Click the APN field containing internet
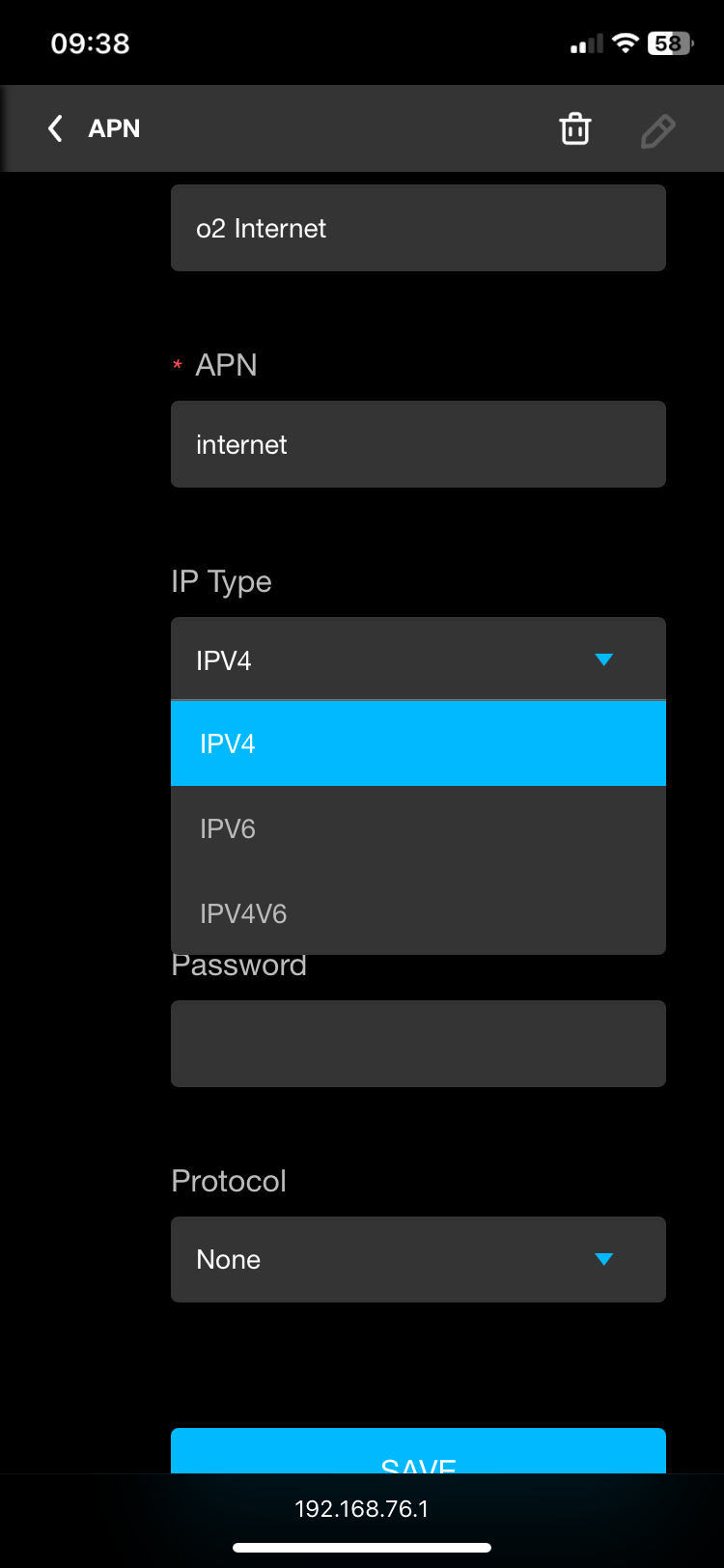The image size is (724, 1568). click(x=418, y=444)
